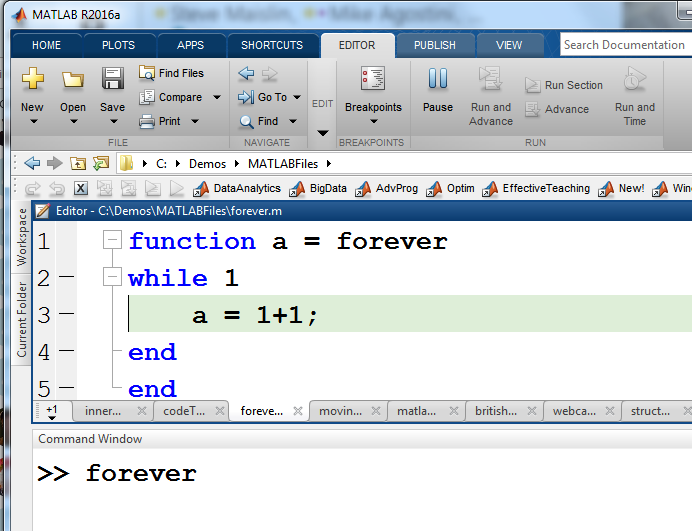Launch the DataAnalytics shortcut
Screen dimensions: 692x531
[237, 188]
